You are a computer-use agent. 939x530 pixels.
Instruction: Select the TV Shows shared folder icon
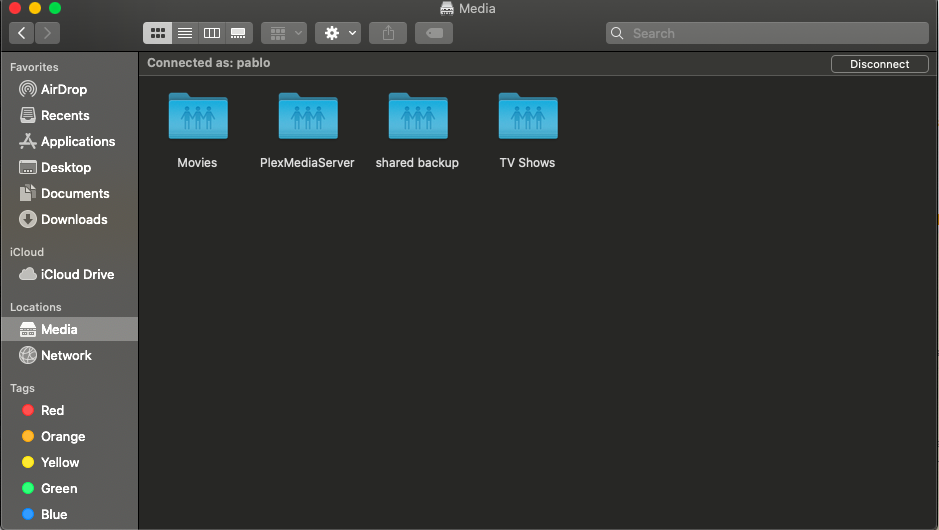[x=528, y=116]
